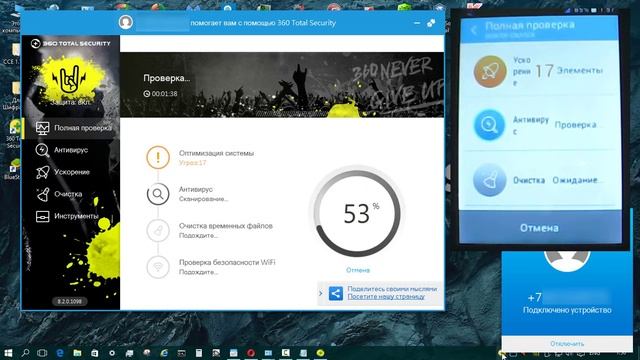The height and width of the screenshot is (360, 640).
Task: Click the device avatar in connection popup
Action: point(567,261)
